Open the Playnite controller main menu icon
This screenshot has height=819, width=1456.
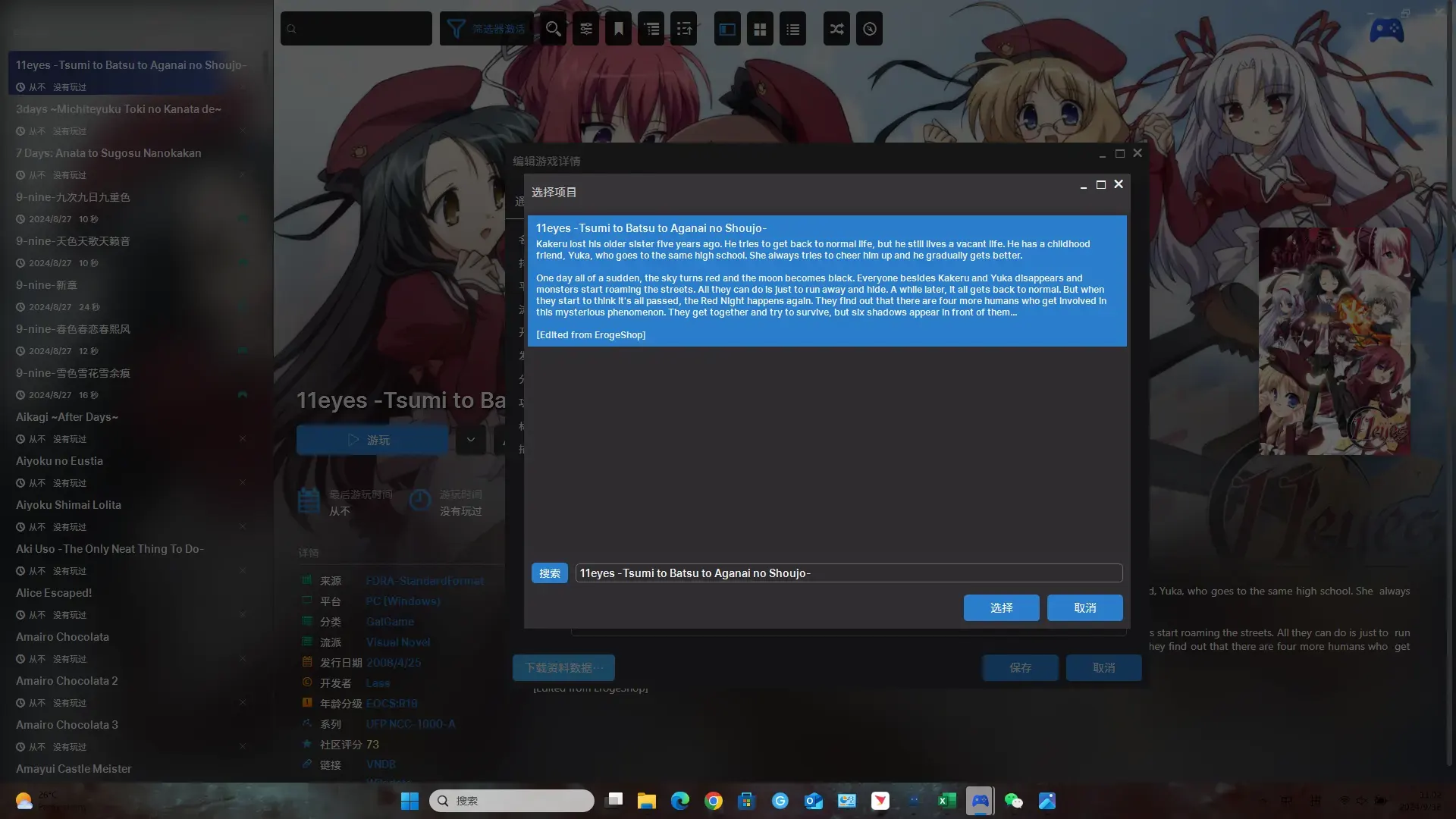pos(1386,30)
